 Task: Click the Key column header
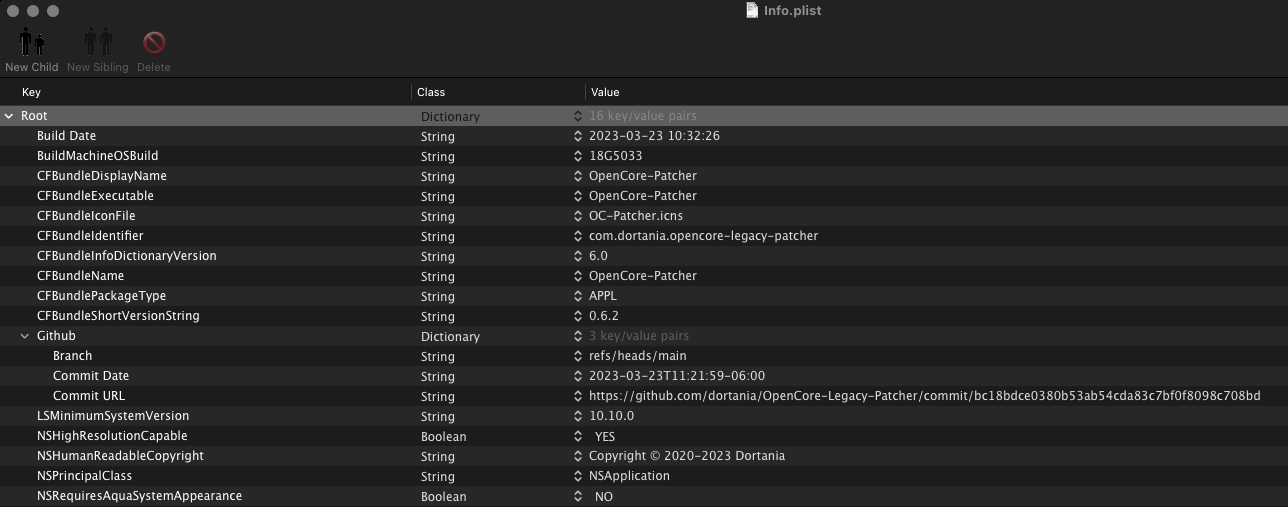pos(31,92)
